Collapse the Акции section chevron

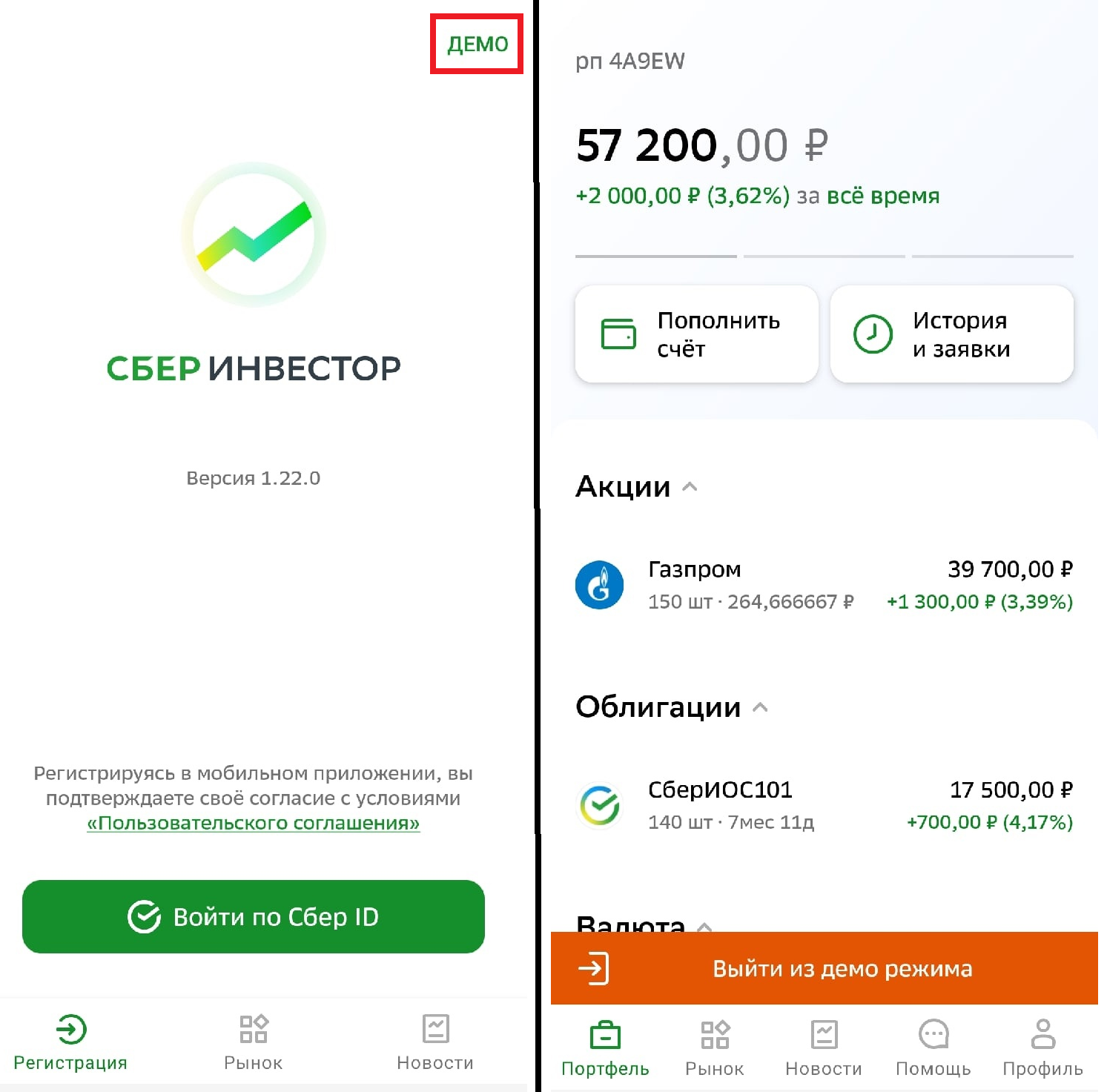coord(690,487)
